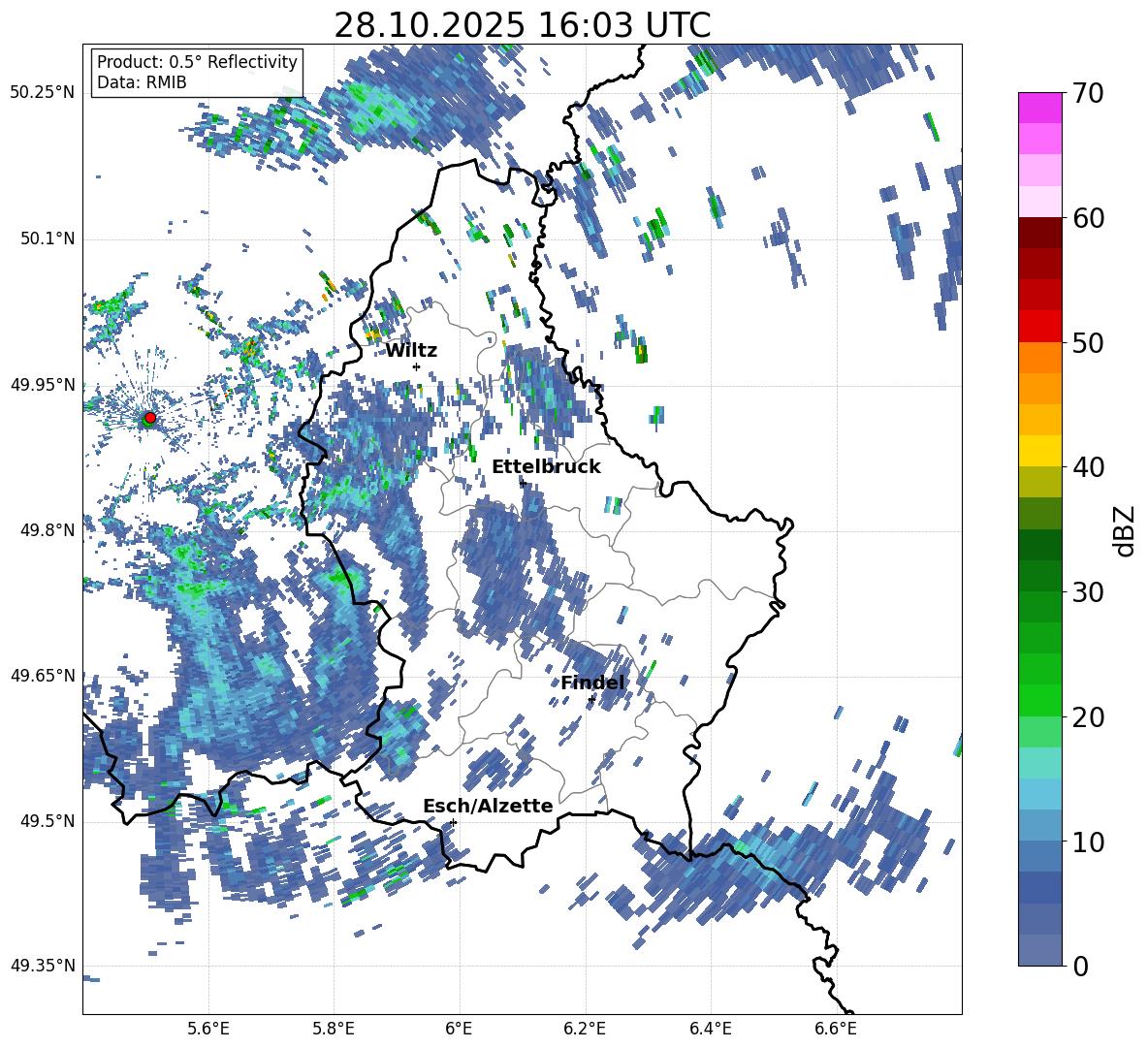Click the 49.65°N latitude label
This screenshot has width=1148, height=1048.
coord(43,675)
